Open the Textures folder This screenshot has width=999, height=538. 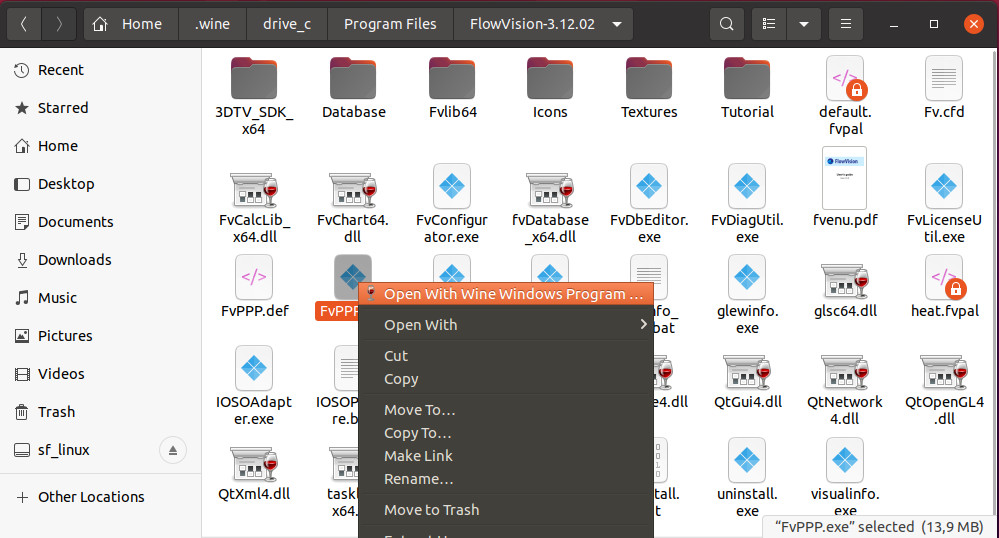649,78
